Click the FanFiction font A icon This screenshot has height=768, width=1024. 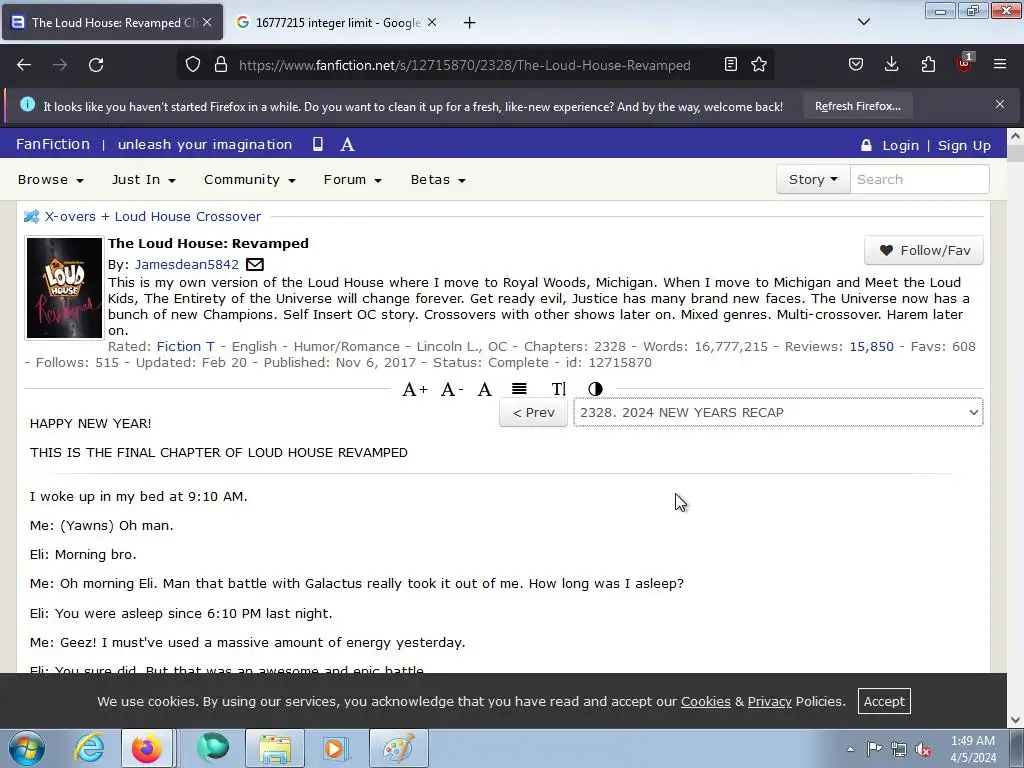point(347,144)
